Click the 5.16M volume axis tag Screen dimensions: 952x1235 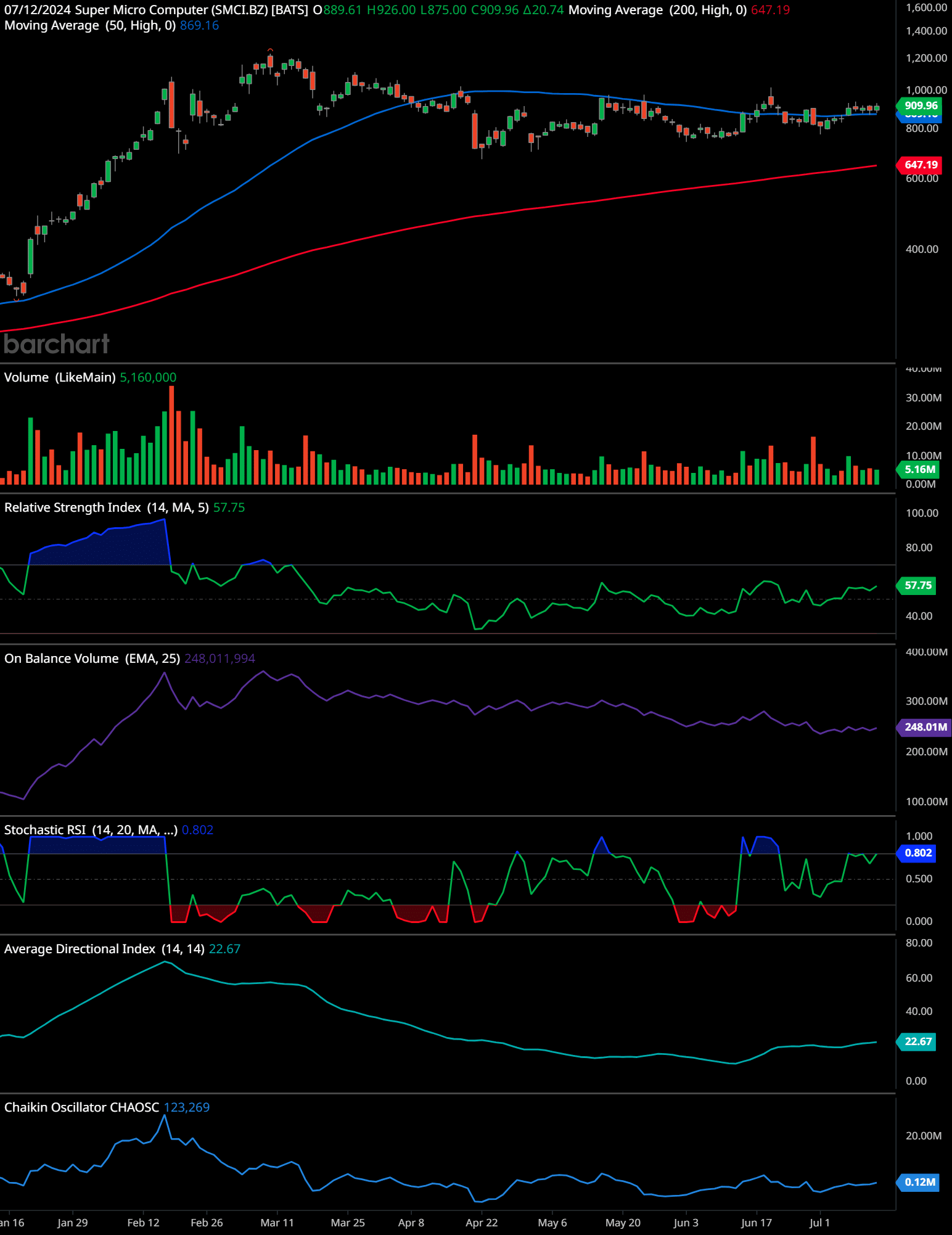tap(919, 469)
